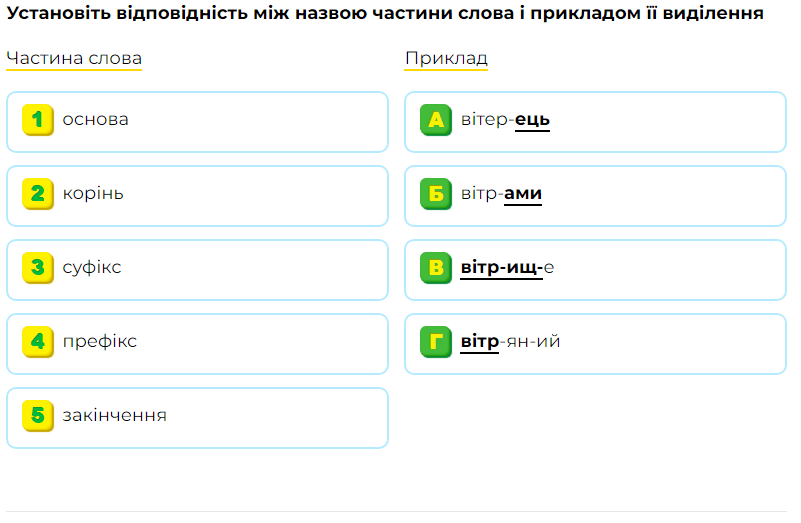Click the yellow number 1 badge
The image size is (801, 523).
tap(38, 120)
